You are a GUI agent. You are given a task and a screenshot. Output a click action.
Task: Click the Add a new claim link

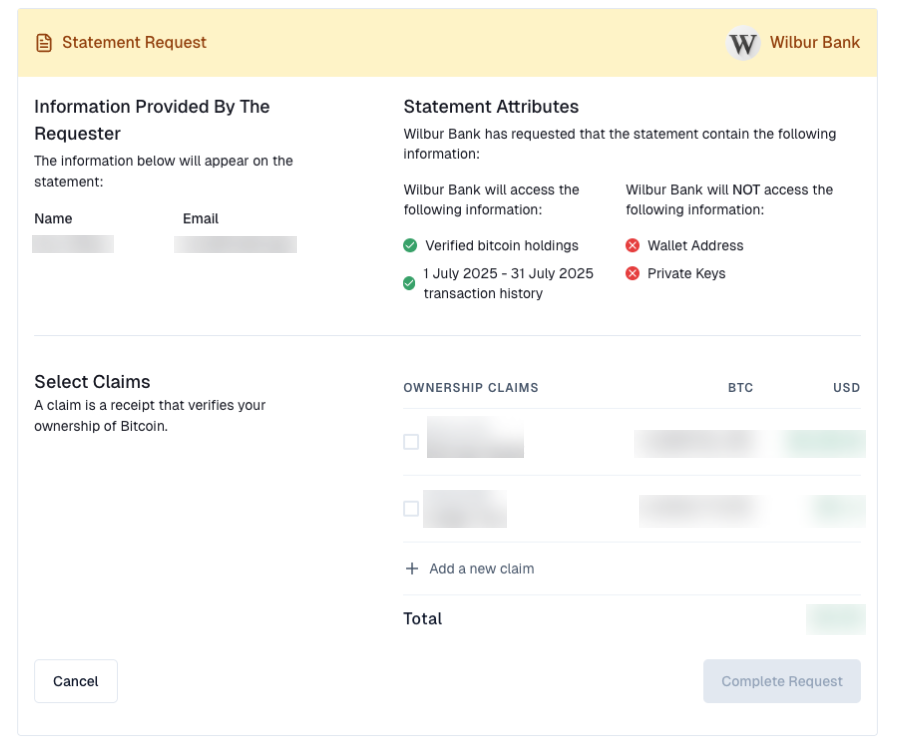(x=481, y=569)
